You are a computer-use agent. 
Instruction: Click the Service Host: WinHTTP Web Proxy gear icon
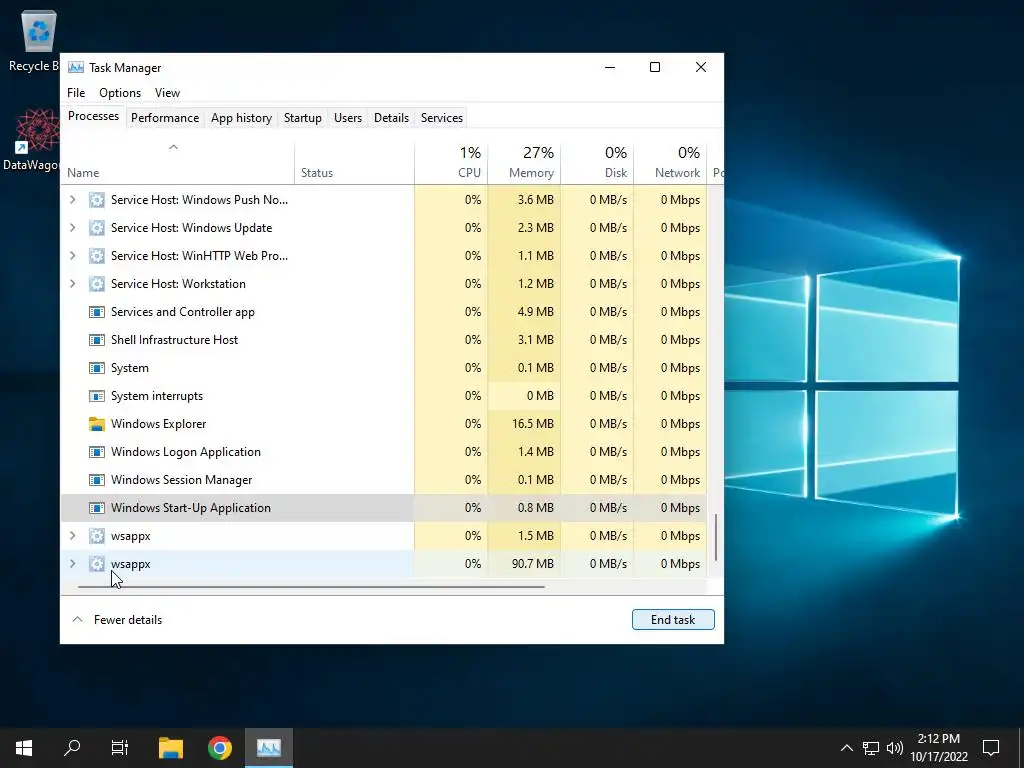[x=97, y=256]
